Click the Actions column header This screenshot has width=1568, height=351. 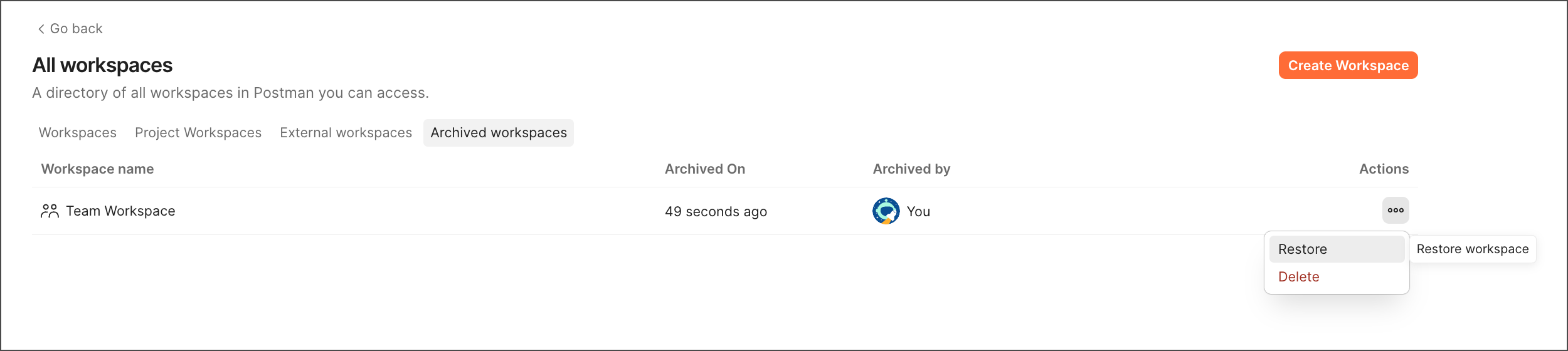coord(1384,169)
